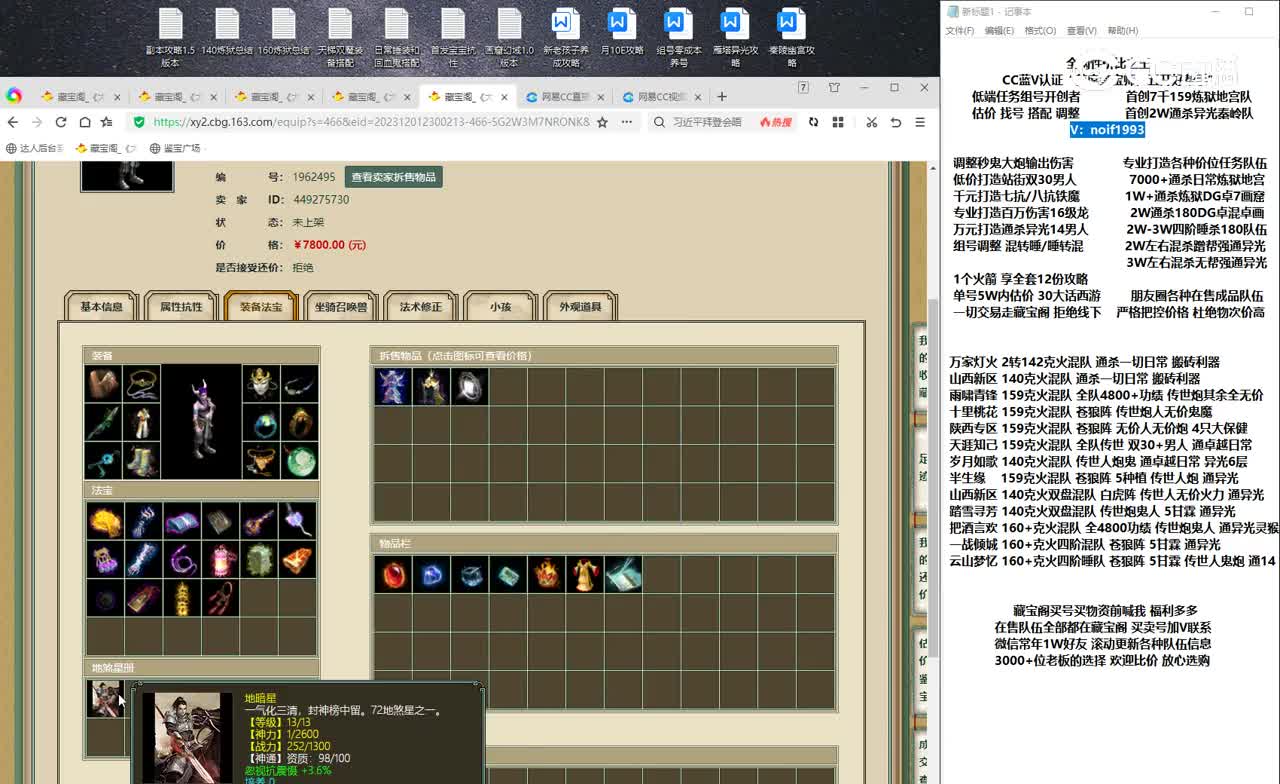Image resolution: width=1280 pixels, height=784 pixels.
Task: Select the 装备法宝 tab
Action: [261, 307]
